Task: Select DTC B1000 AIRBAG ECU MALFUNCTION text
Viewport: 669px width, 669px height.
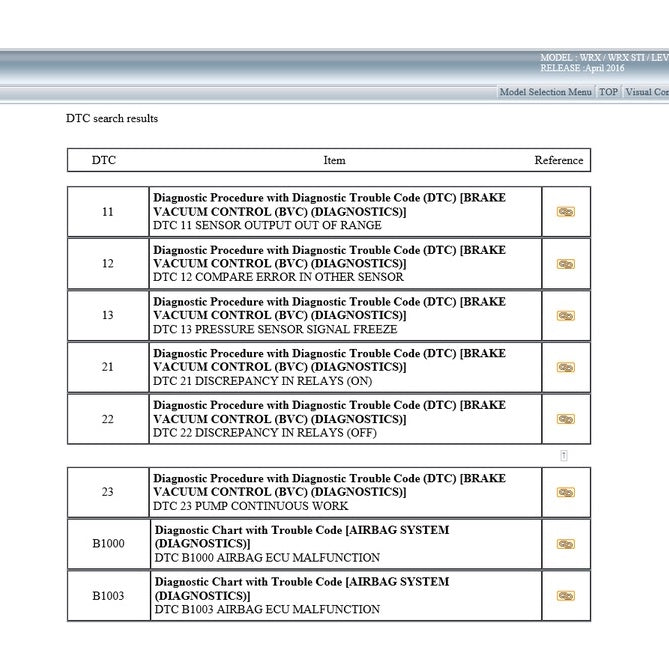Action: point(267,558)
